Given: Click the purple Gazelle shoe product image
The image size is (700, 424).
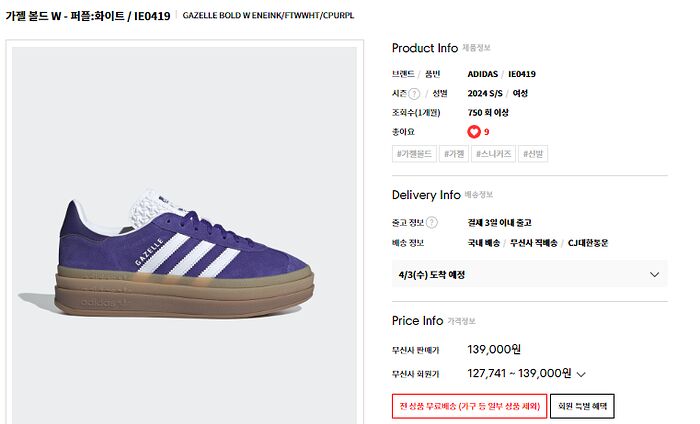Looking at the screenshot, I should click(x=185, y=255).
